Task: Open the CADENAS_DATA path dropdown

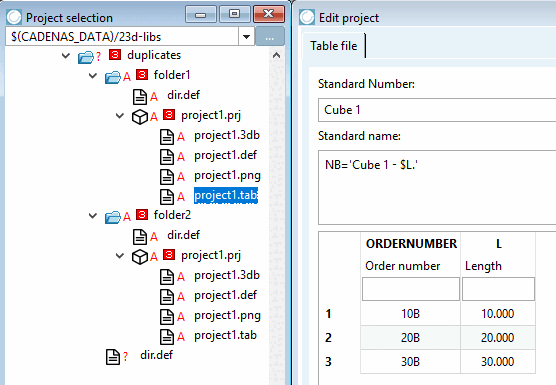Action: (x=246, y=37)
